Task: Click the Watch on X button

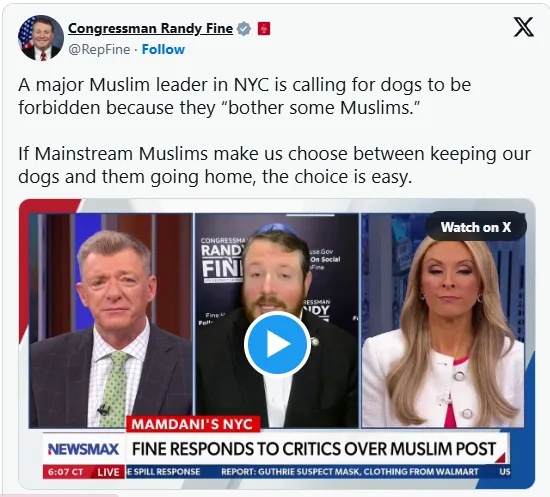Action: coord(476,227)
